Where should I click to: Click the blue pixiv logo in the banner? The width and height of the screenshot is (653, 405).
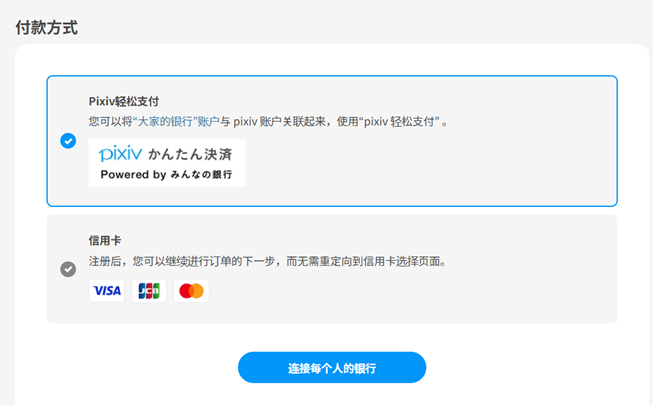[x=120, y=154]
